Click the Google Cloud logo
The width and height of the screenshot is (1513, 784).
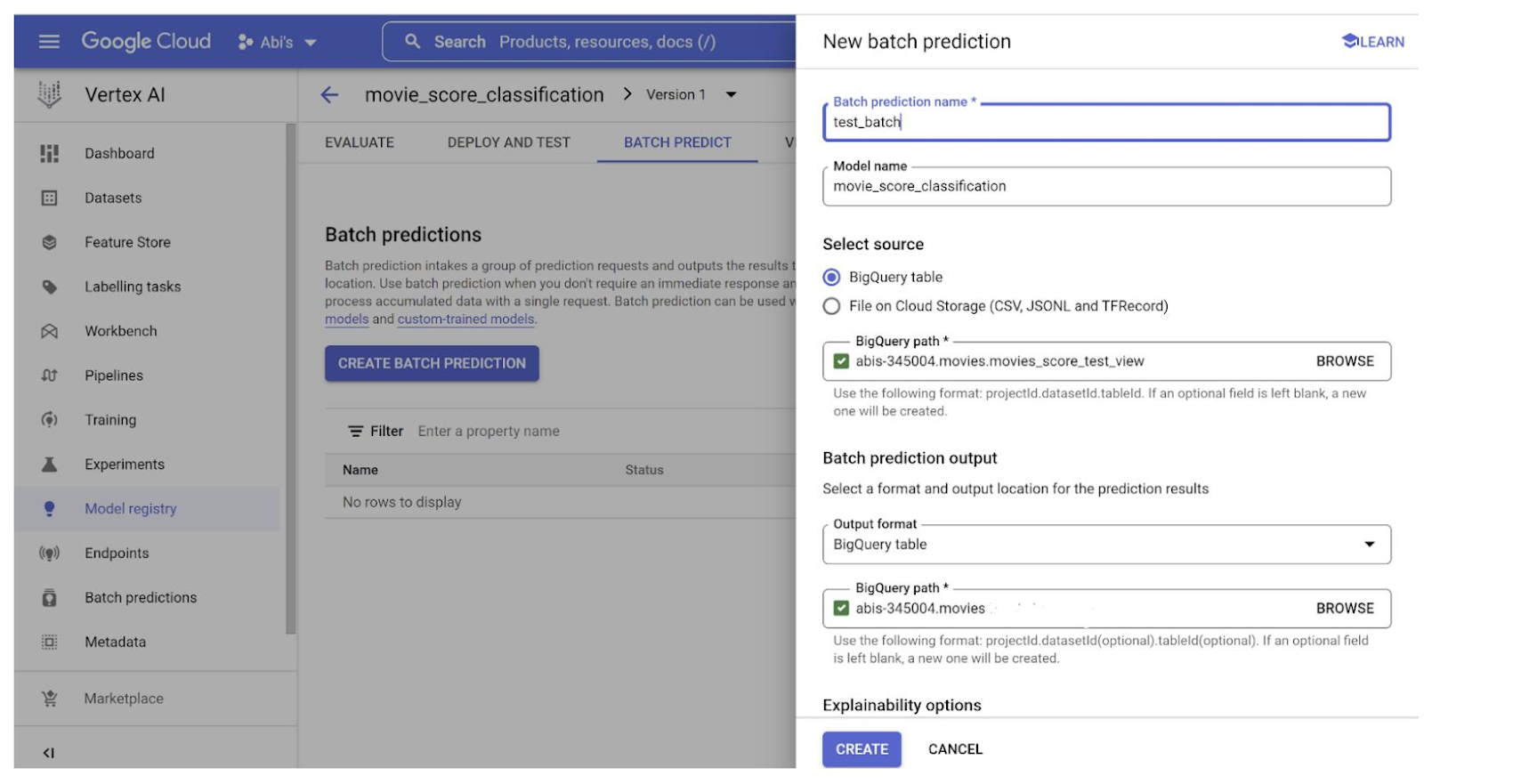point(146,42)
